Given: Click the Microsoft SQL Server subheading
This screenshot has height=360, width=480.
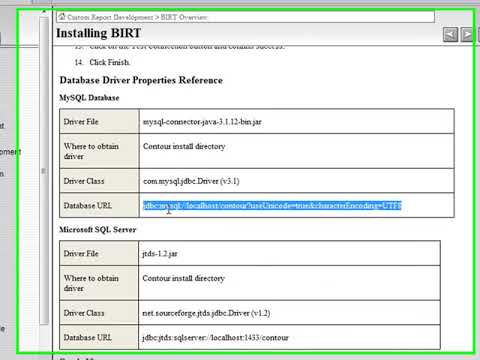Looking at the screenshot, I should (98, 230).
